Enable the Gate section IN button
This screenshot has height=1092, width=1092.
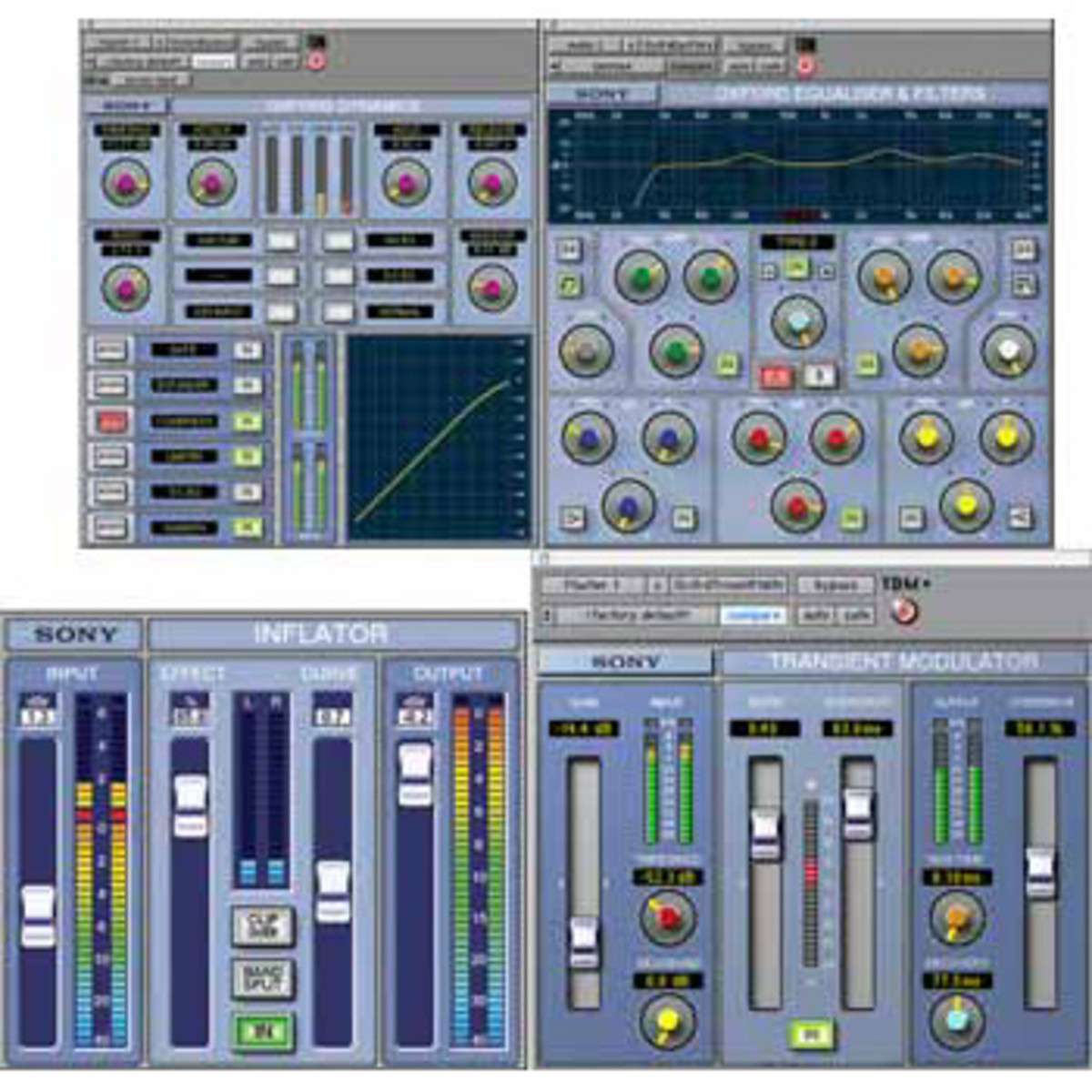[x=247, y=350]
